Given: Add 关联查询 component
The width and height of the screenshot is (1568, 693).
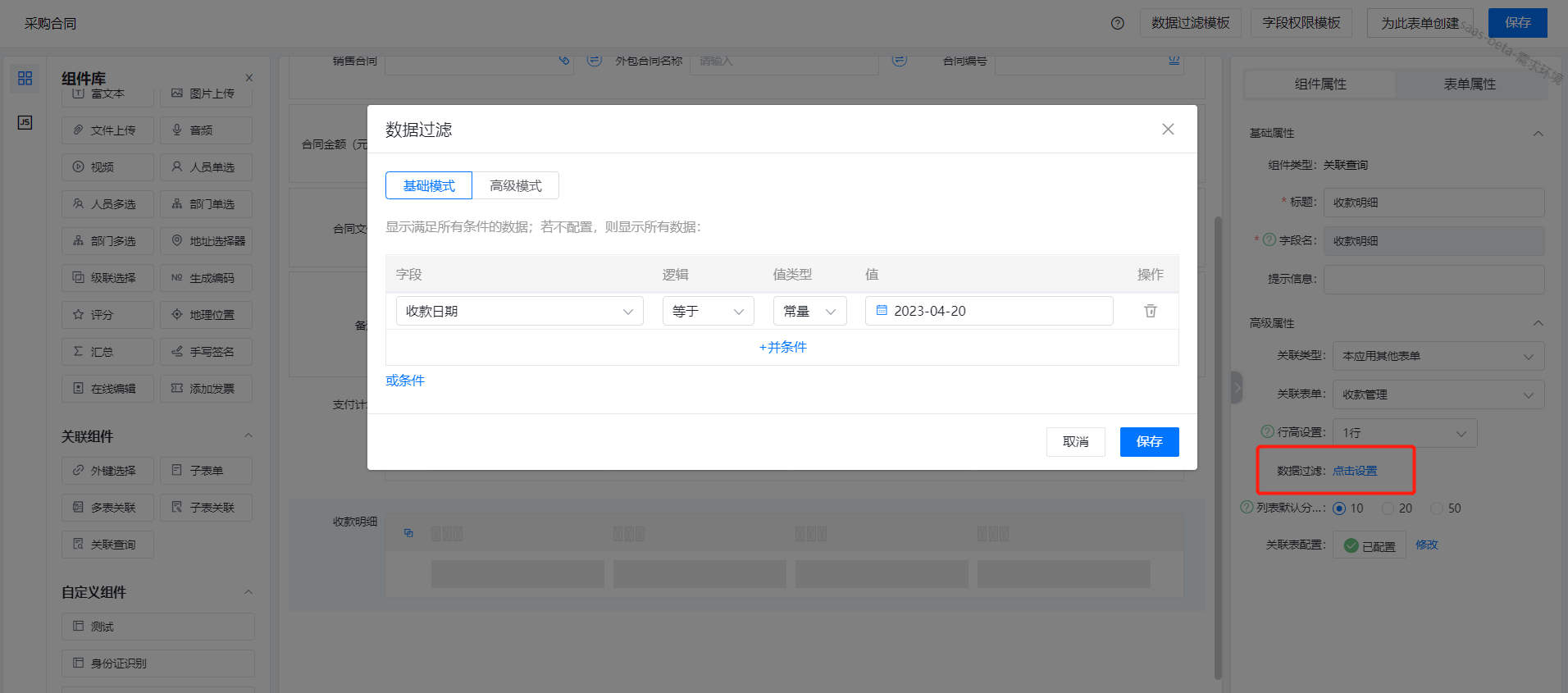Looking at the screenshot, I should [107, 545].
